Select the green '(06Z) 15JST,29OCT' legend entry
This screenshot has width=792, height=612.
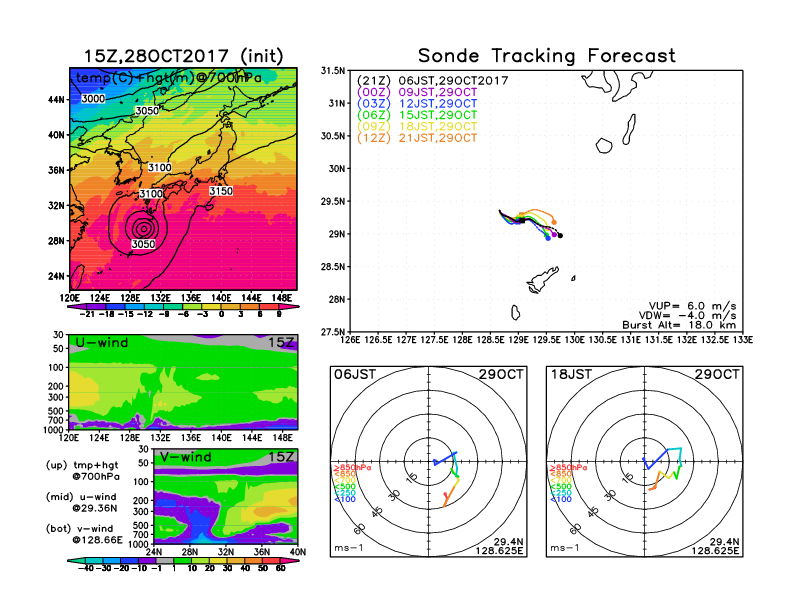(417, 115)
